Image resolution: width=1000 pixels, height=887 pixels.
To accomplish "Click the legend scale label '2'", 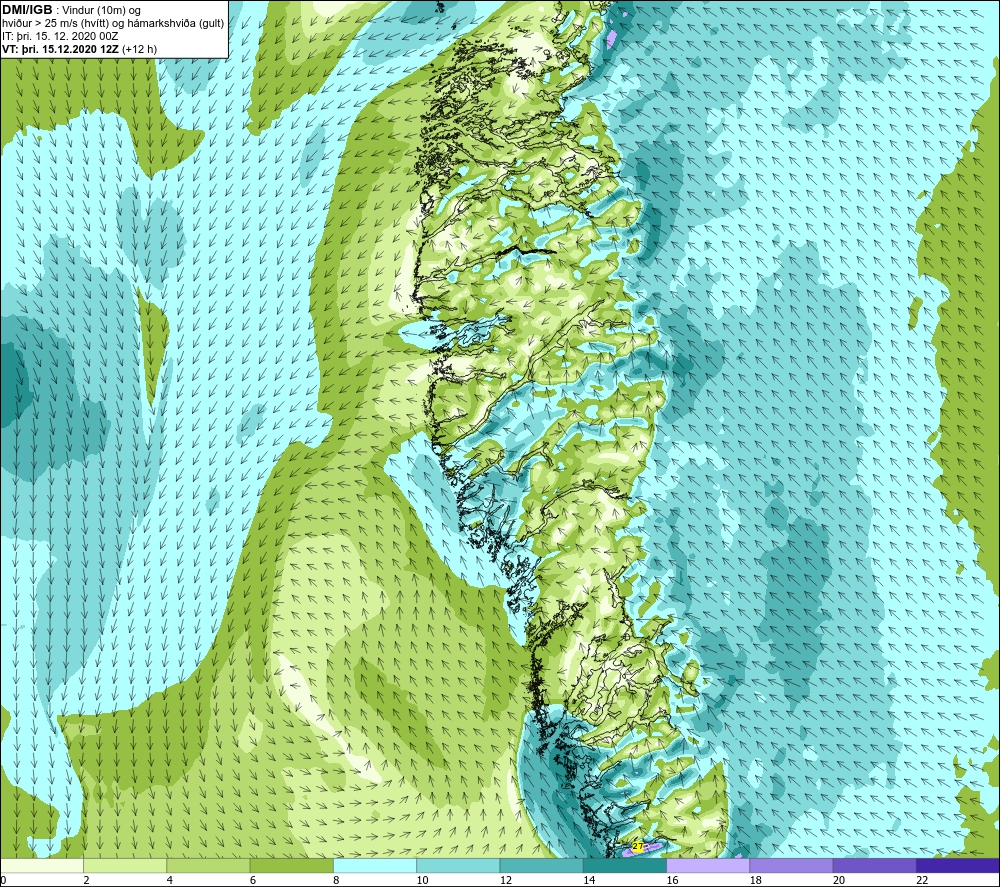I will [86, 880].
